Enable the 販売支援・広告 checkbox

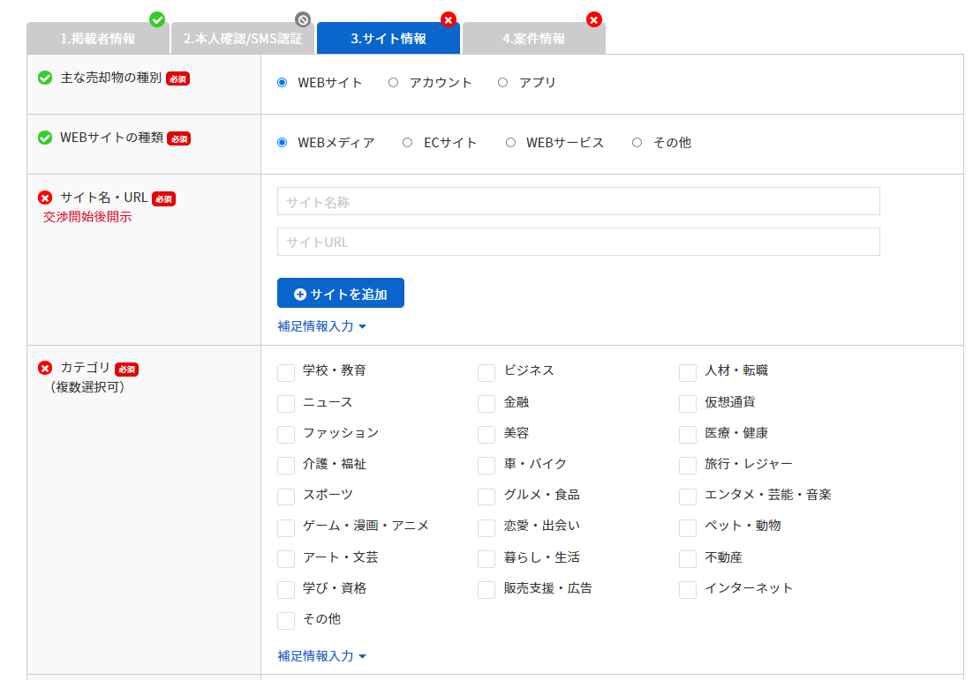[486, 590]
